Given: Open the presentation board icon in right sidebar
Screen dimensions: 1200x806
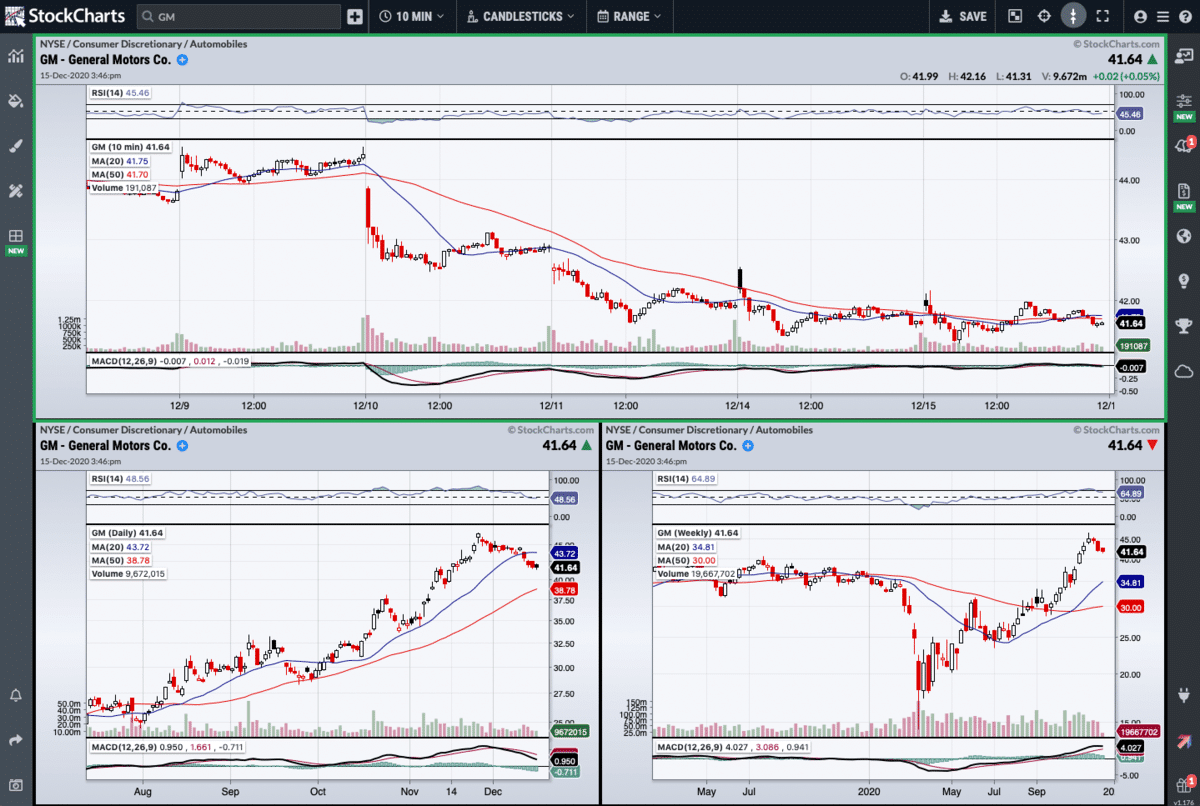Looking at the screenshot, I should [x=1184, y=56].
